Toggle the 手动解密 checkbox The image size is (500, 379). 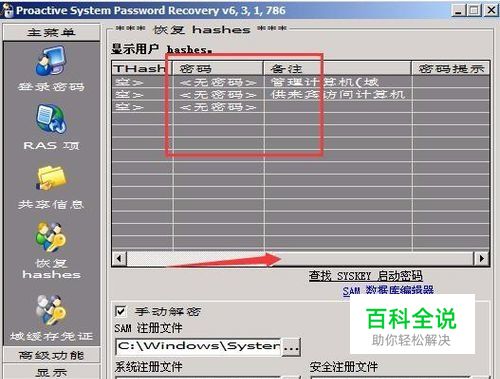[120, 311]
